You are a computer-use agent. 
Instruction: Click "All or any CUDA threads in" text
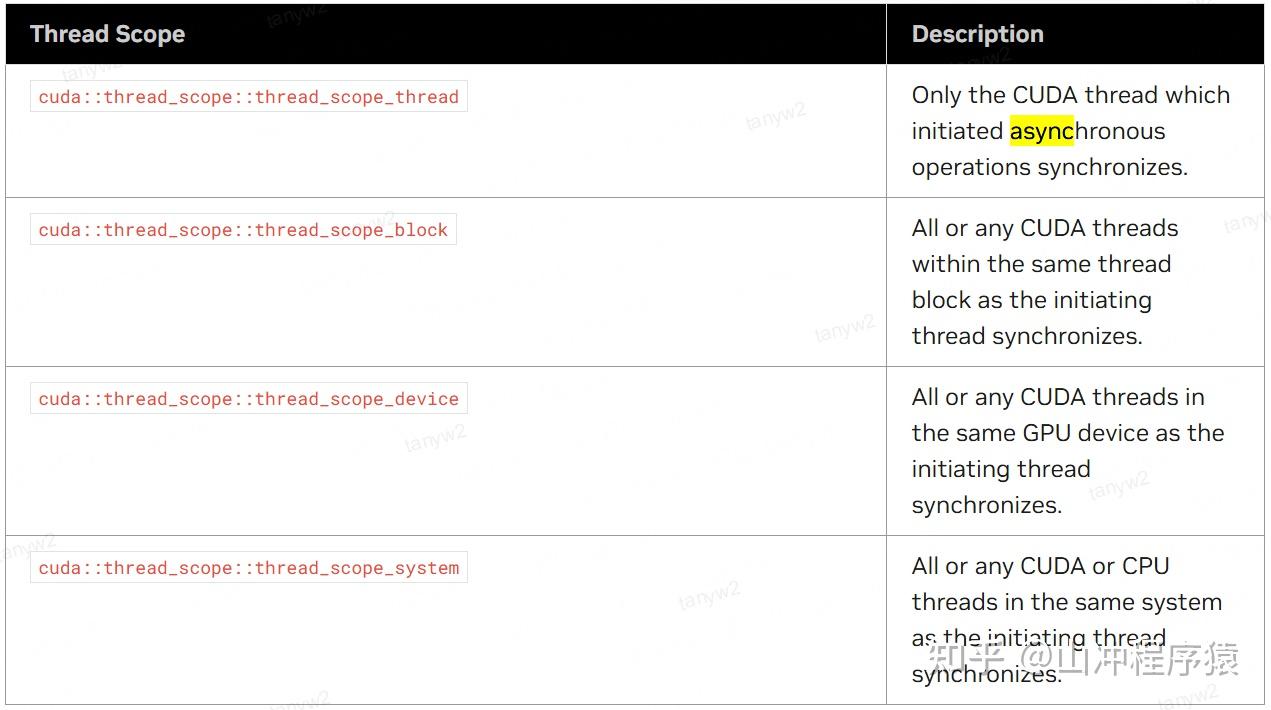1057,397
